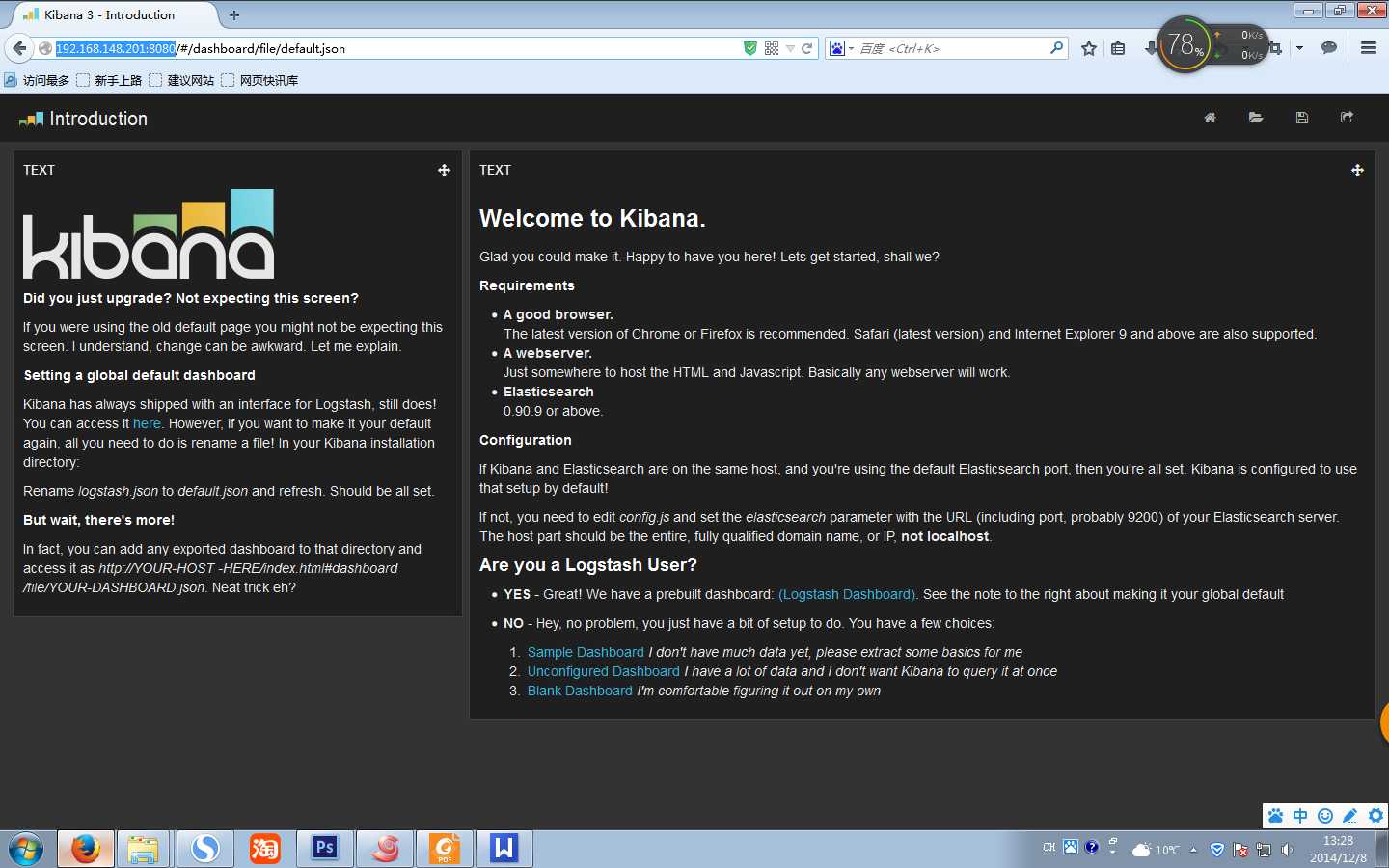Open a new browser tab
1389x868 pixels.
tap(234, 14)
